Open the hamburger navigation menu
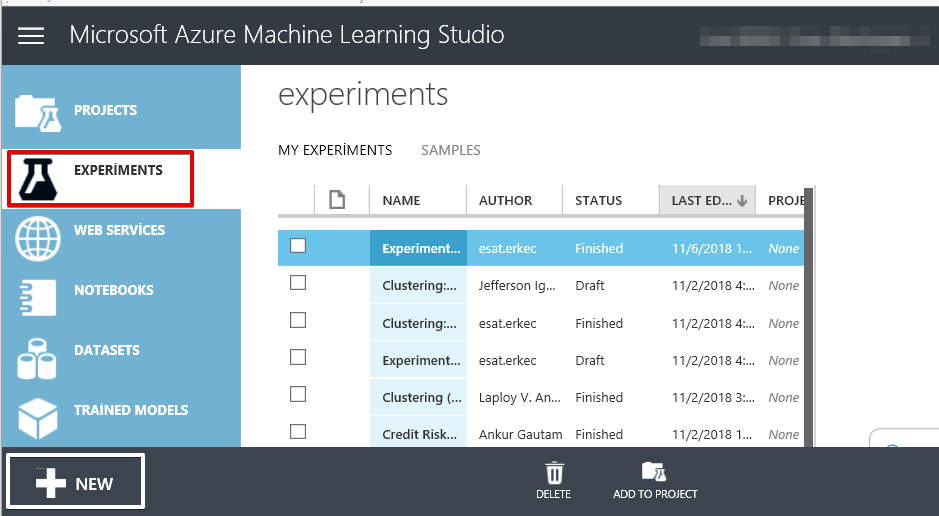The image size is (939, 516). pyautogui.click(x=31, y=36)
